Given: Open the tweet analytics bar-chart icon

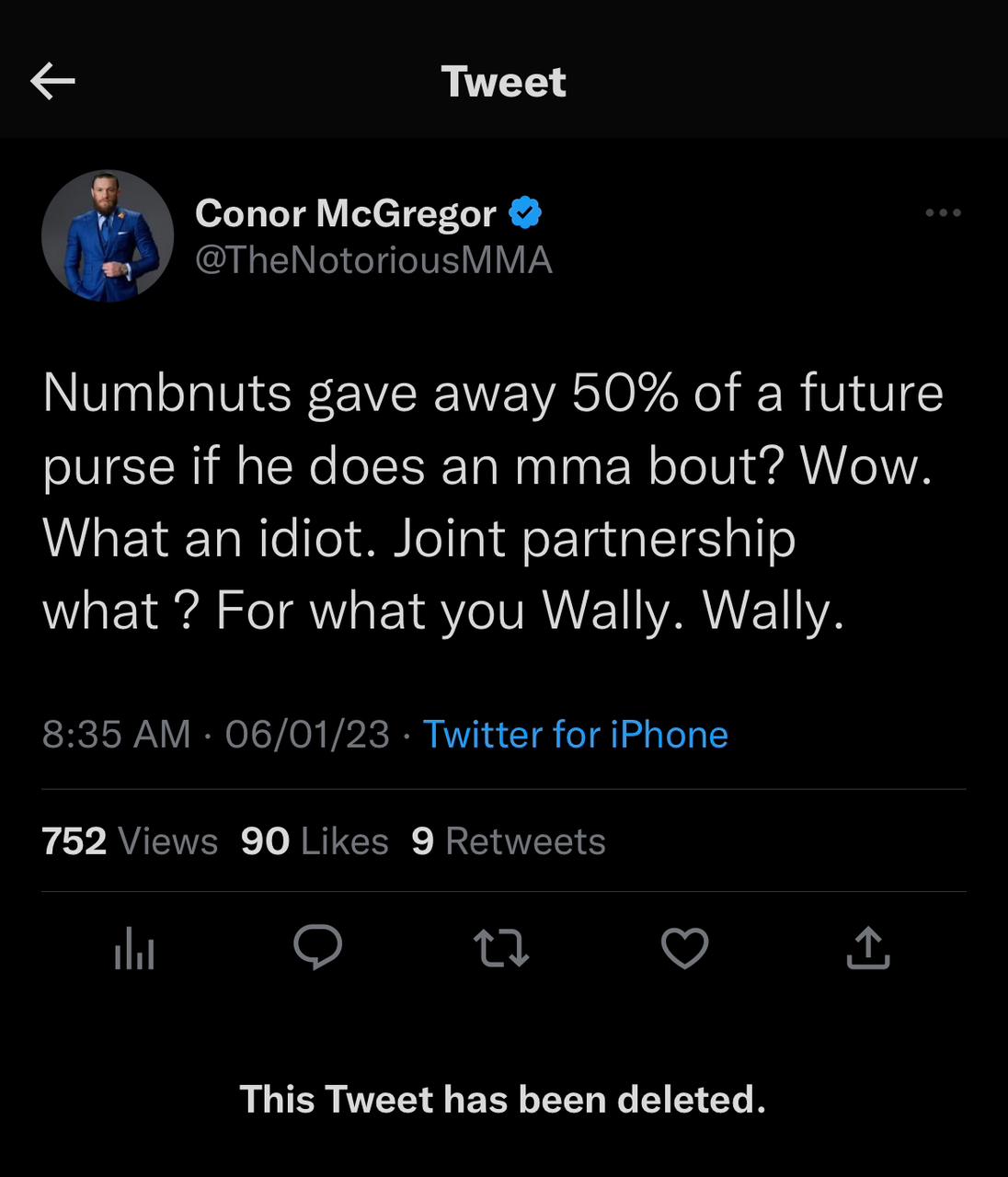Looking at the screenshot, I should click(x=134, y=949).
